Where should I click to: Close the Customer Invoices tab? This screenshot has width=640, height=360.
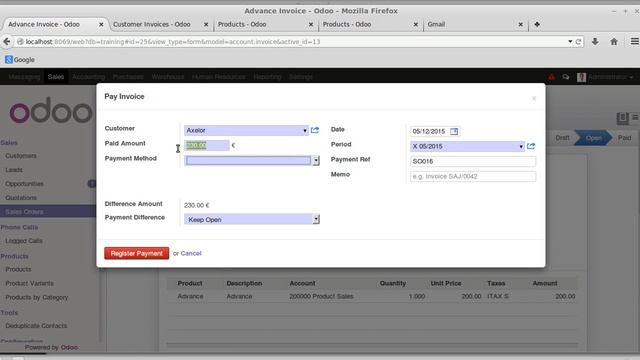[206, 24]
